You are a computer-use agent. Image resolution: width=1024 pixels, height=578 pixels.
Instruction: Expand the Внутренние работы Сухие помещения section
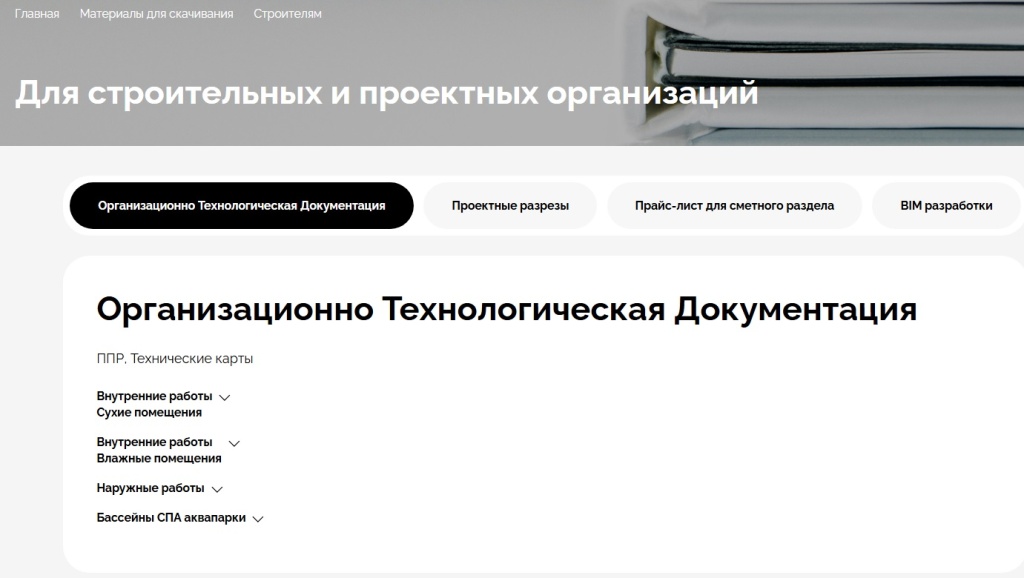tap(224, 396)
